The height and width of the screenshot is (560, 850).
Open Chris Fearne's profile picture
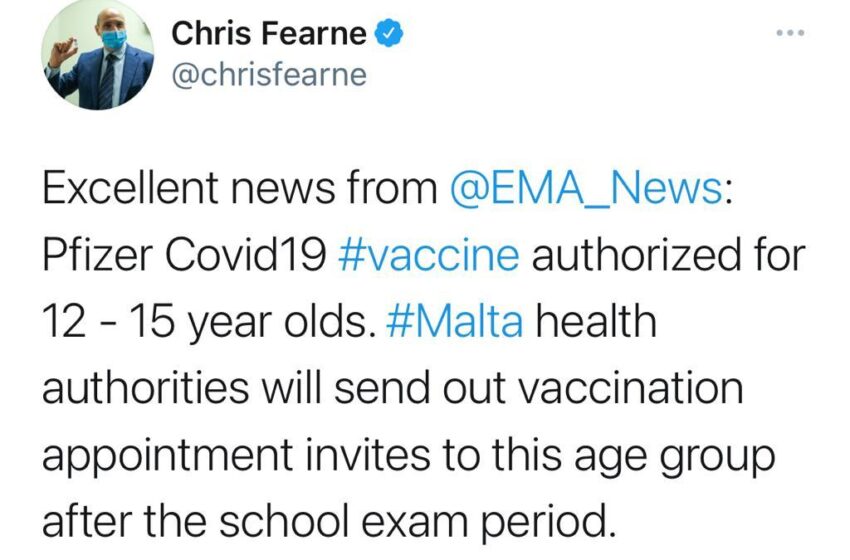tap(98, 54)
